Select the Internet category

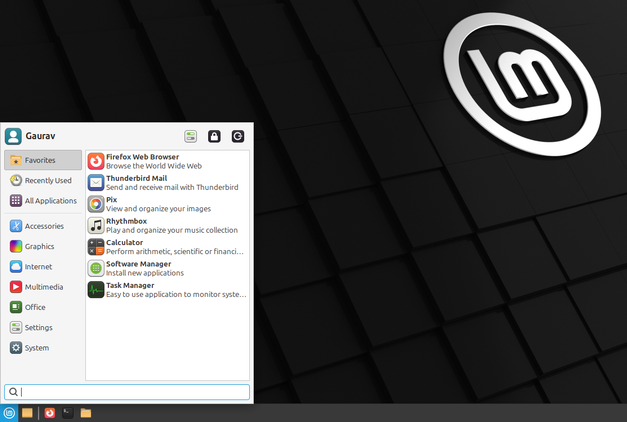[x=43, y=266]
